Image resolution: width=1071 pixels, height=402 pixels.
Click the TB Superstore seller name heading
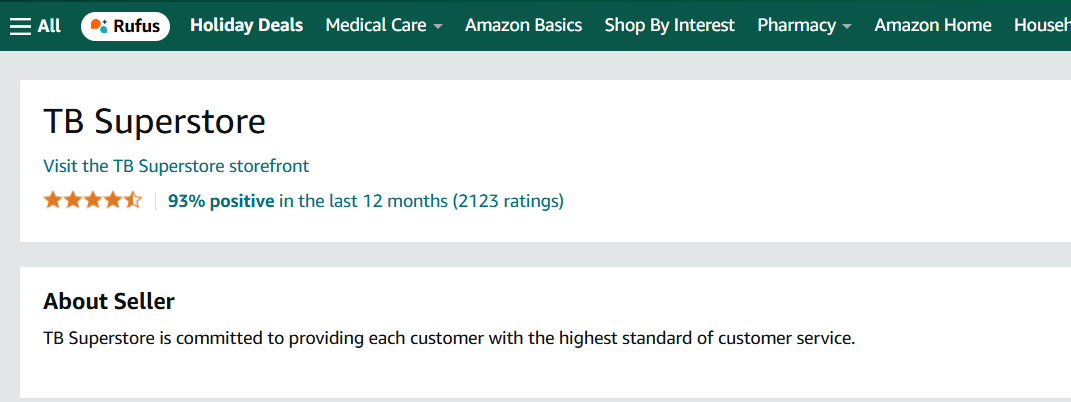point(154,122)
